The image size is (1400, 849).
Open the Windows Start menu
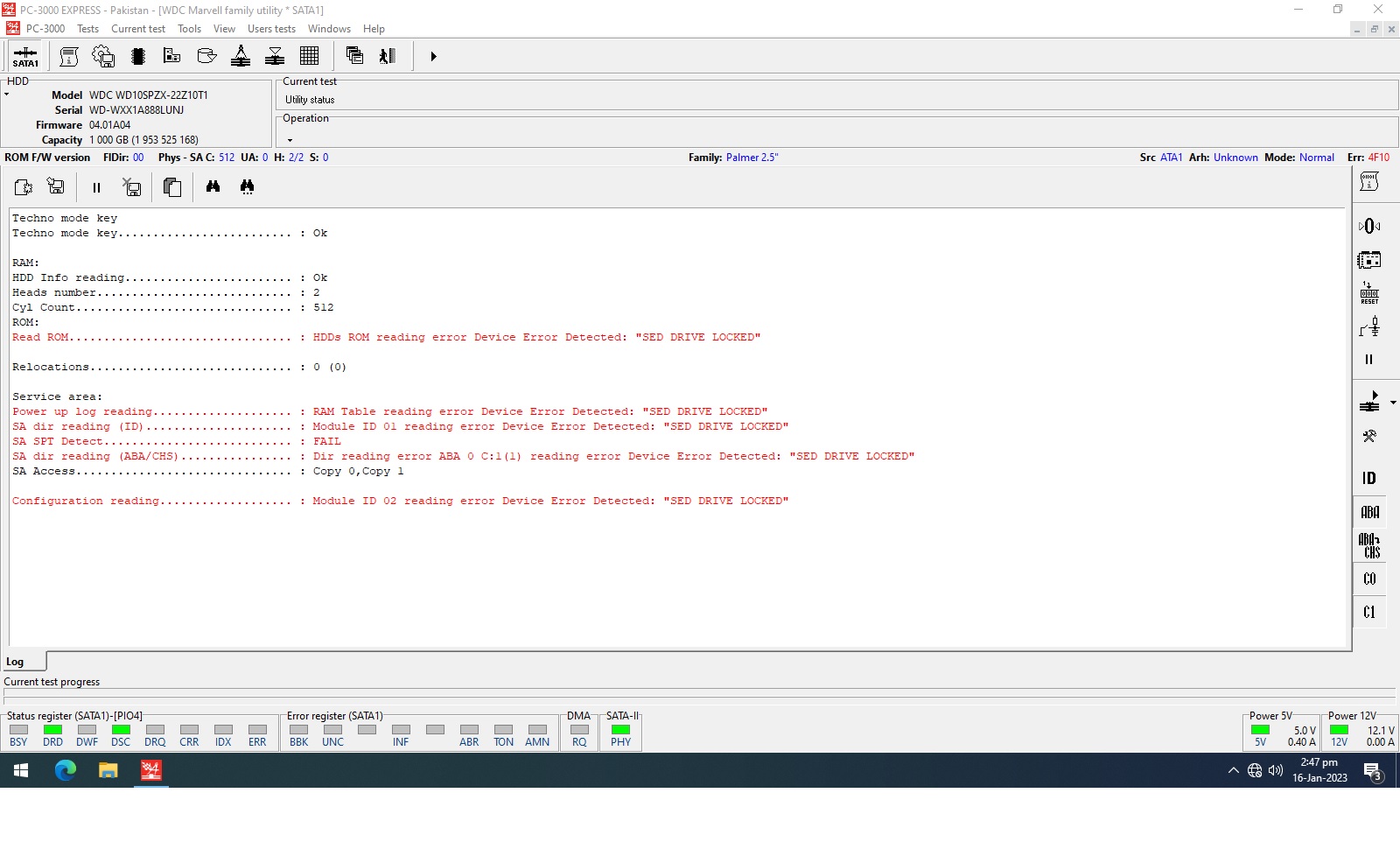point(22,770)
